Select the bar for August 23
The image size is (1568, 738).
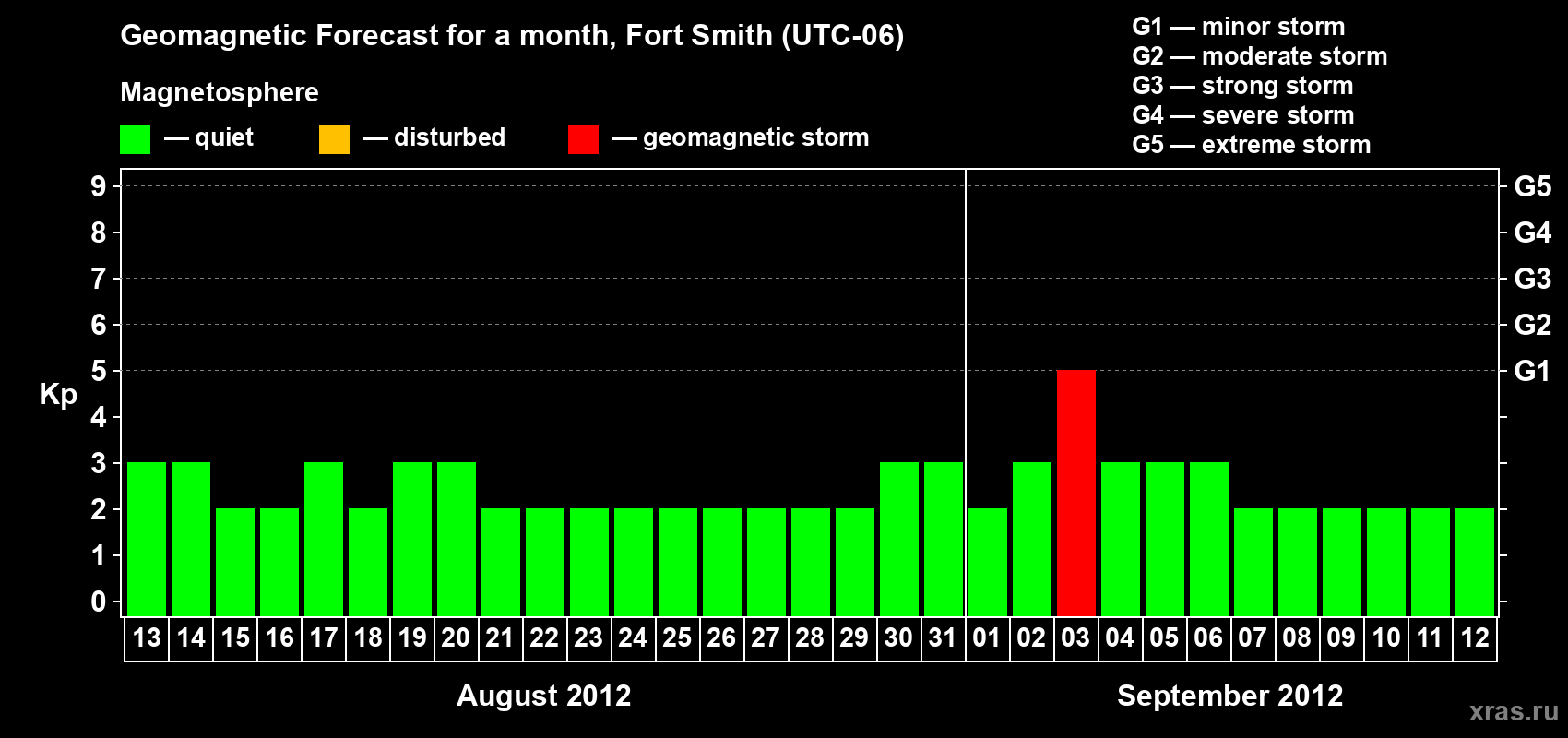click(589, 562)
